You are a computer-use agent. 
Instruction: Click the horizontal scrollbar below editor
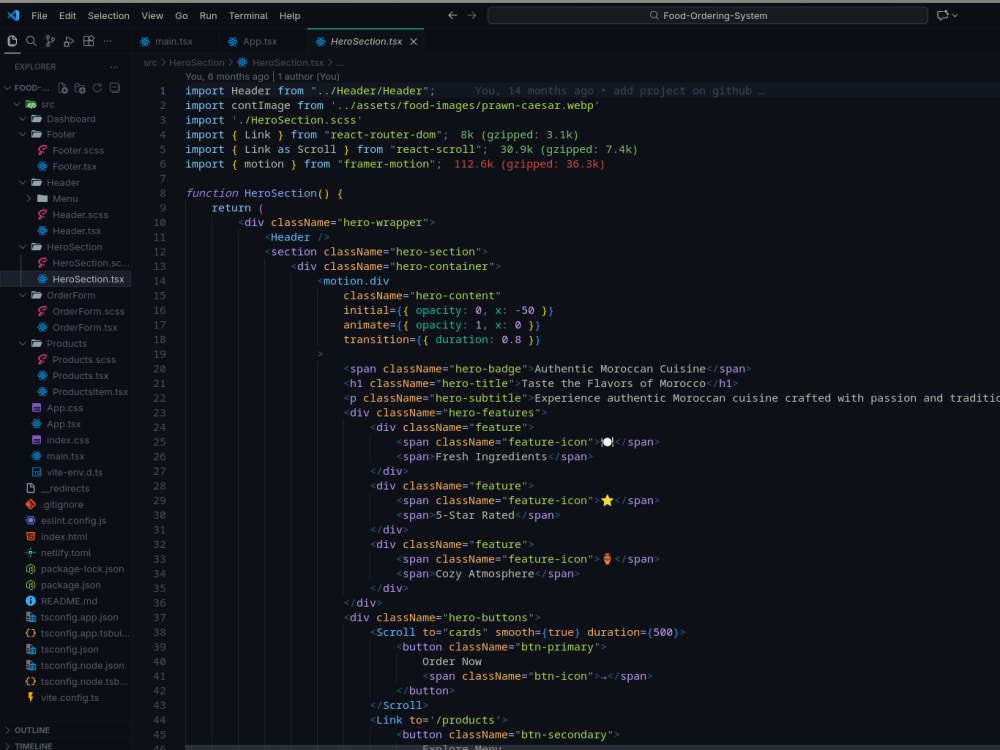[x=592, y=747]
